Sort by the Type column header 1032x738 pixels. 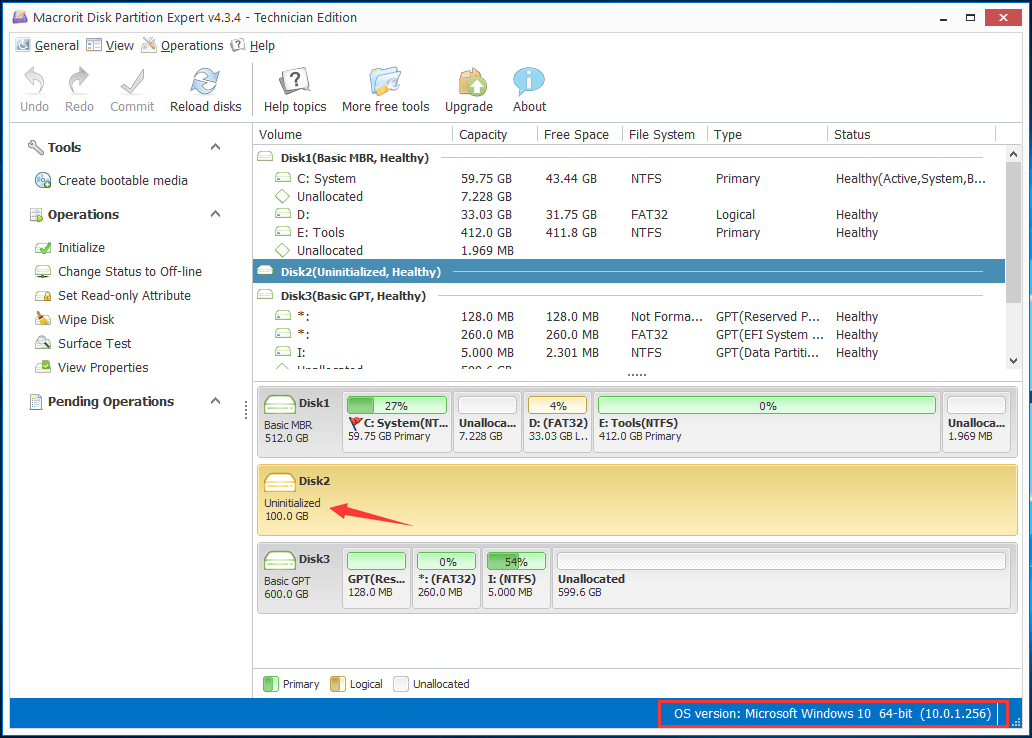[767, 134]
